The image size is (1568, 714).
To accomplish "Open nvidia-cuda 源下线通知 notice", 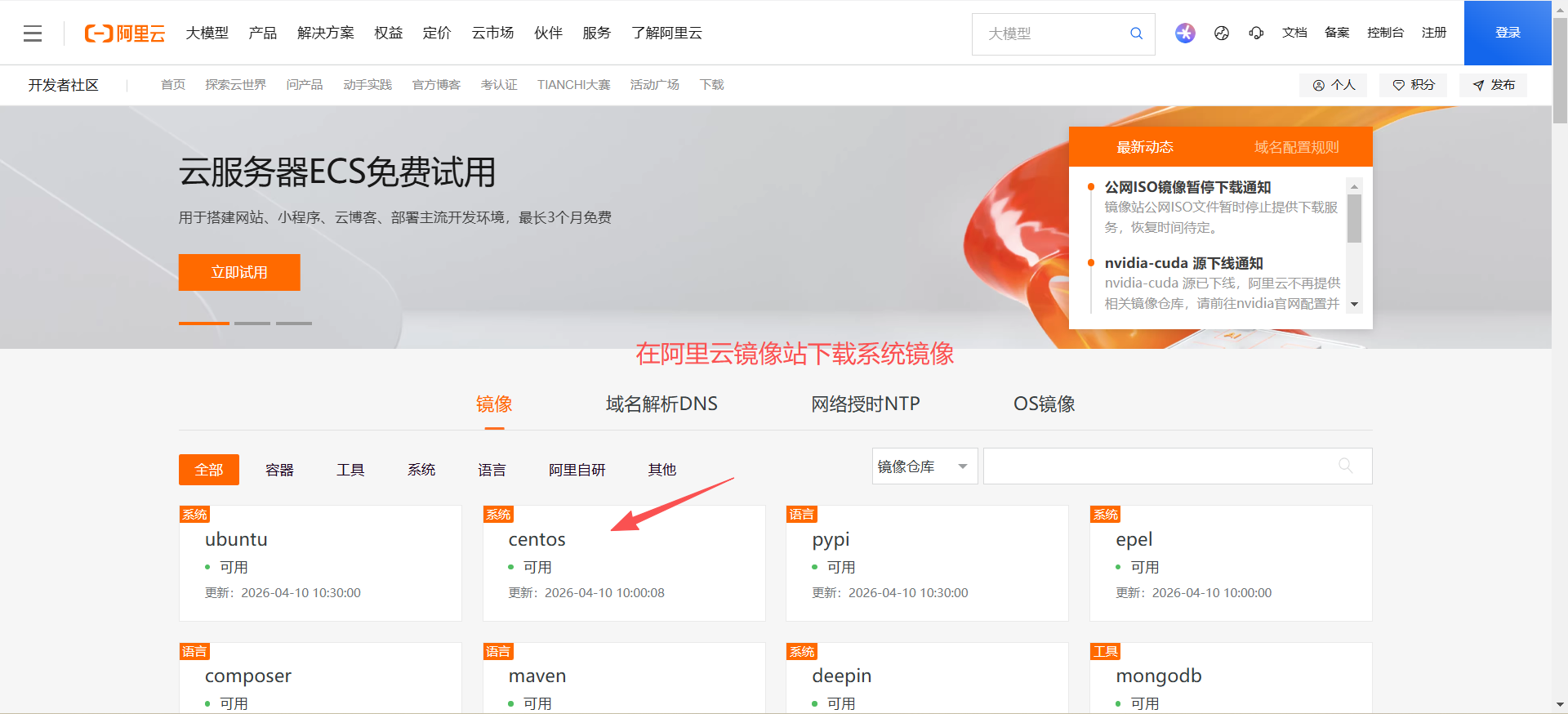I will 1184,263.
